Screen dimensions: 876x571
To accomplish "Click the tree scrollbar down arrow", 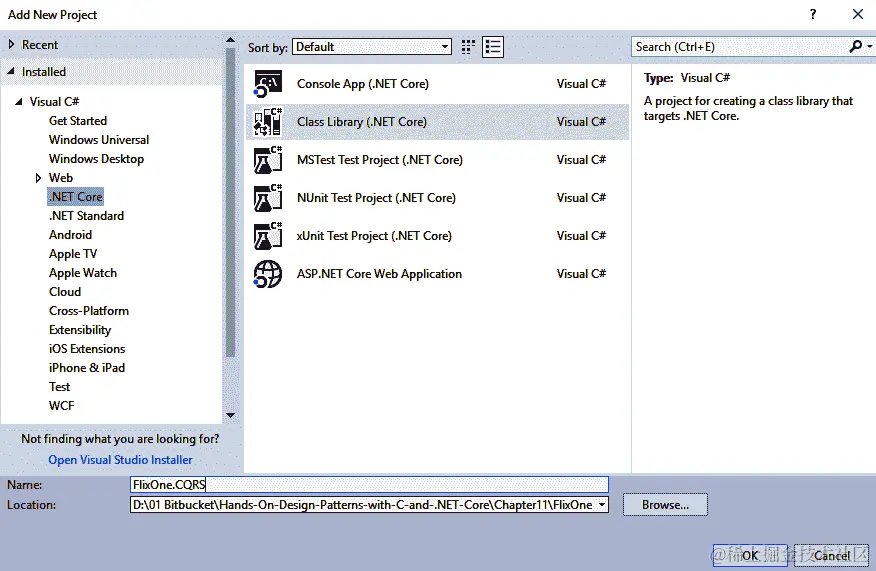I will click(230, 415).
